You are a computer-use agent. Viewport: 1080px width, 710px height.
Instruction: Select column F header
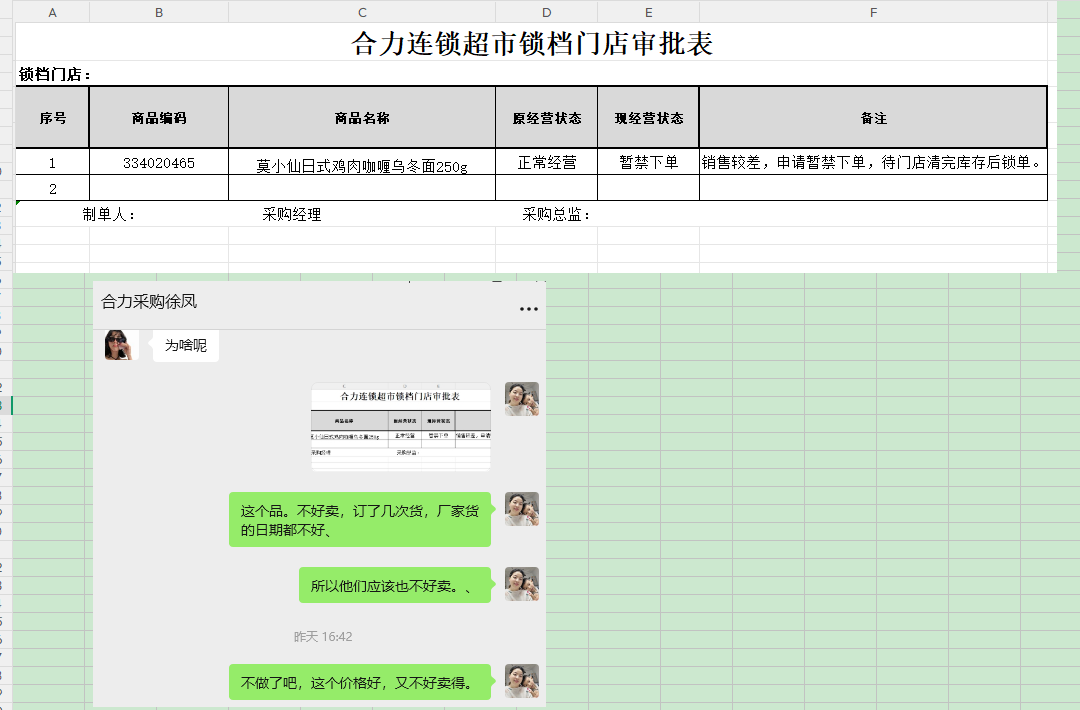pos(873,12)
